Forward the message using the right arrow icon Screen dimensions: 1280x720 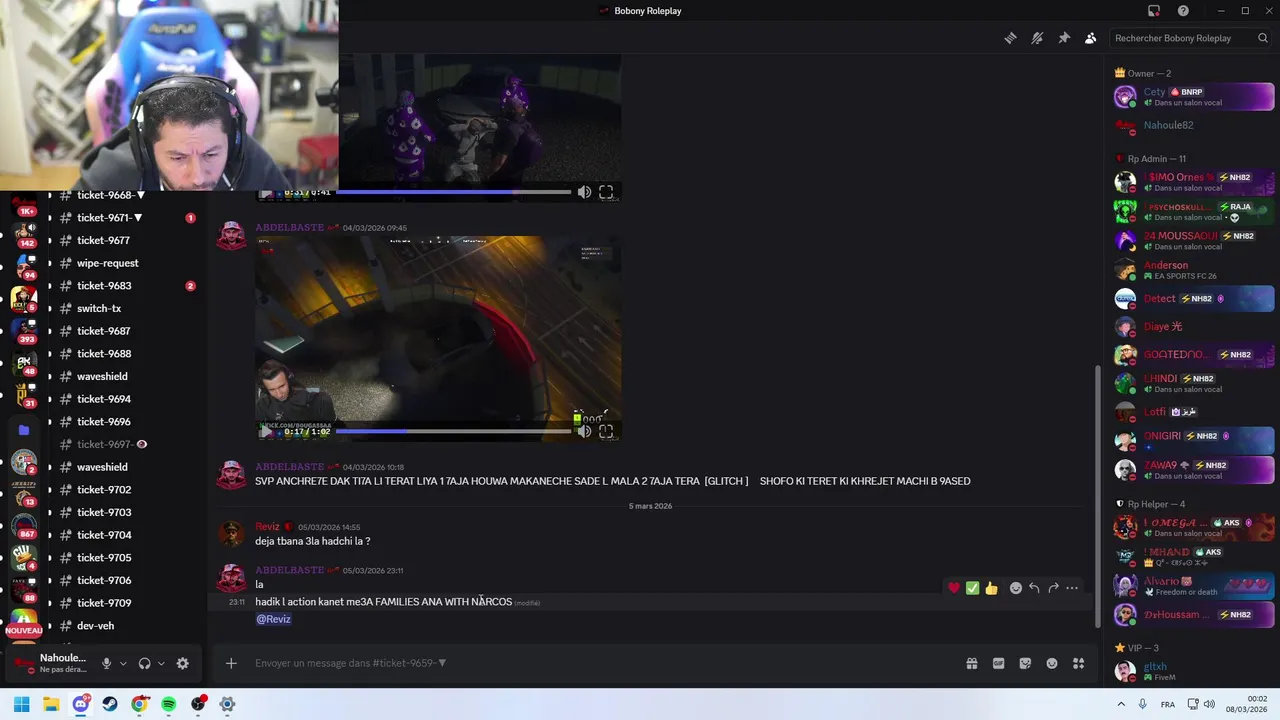pos(1053,588)
